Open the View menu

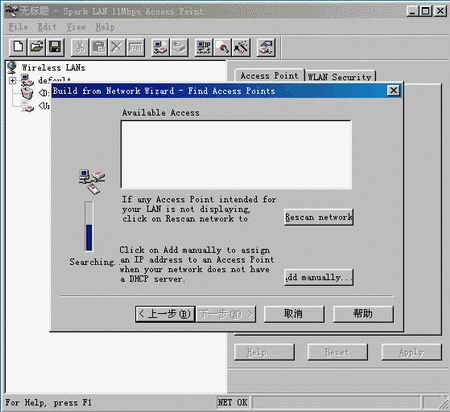[x=76, y=27]
